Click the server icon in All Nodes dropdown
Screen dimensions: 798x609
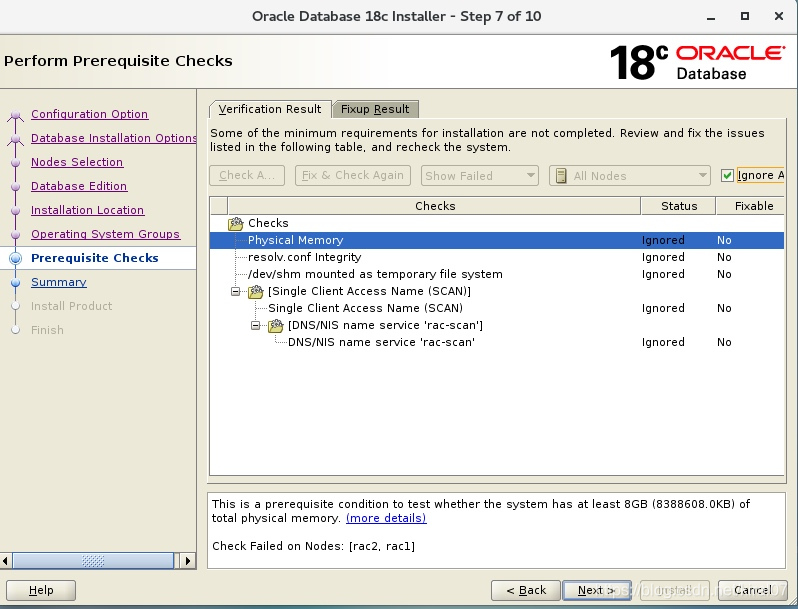[x=561, y=176]
